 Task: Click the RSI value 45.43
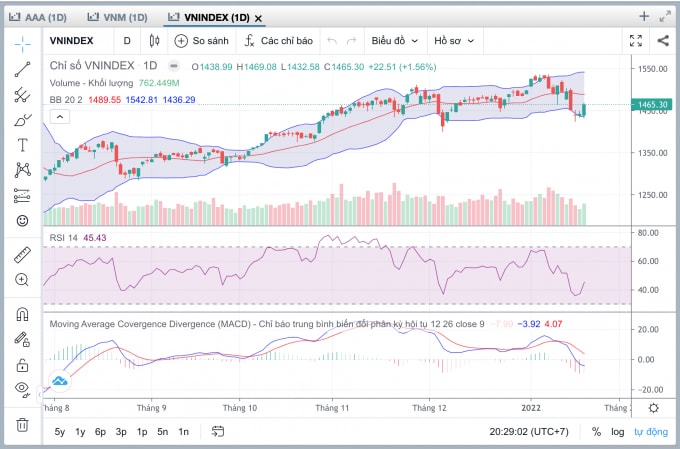[95, 238]
